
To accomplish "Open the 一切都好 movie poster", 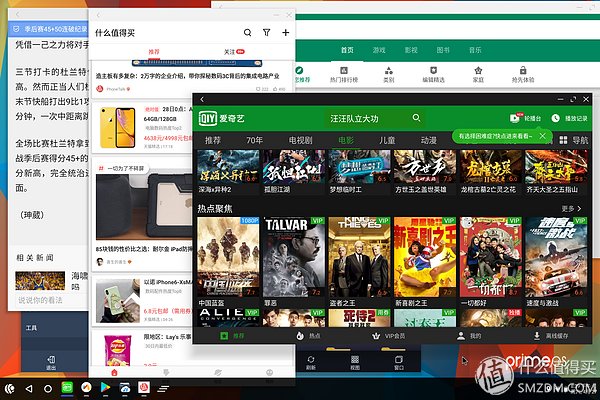I will click(491, 257).
